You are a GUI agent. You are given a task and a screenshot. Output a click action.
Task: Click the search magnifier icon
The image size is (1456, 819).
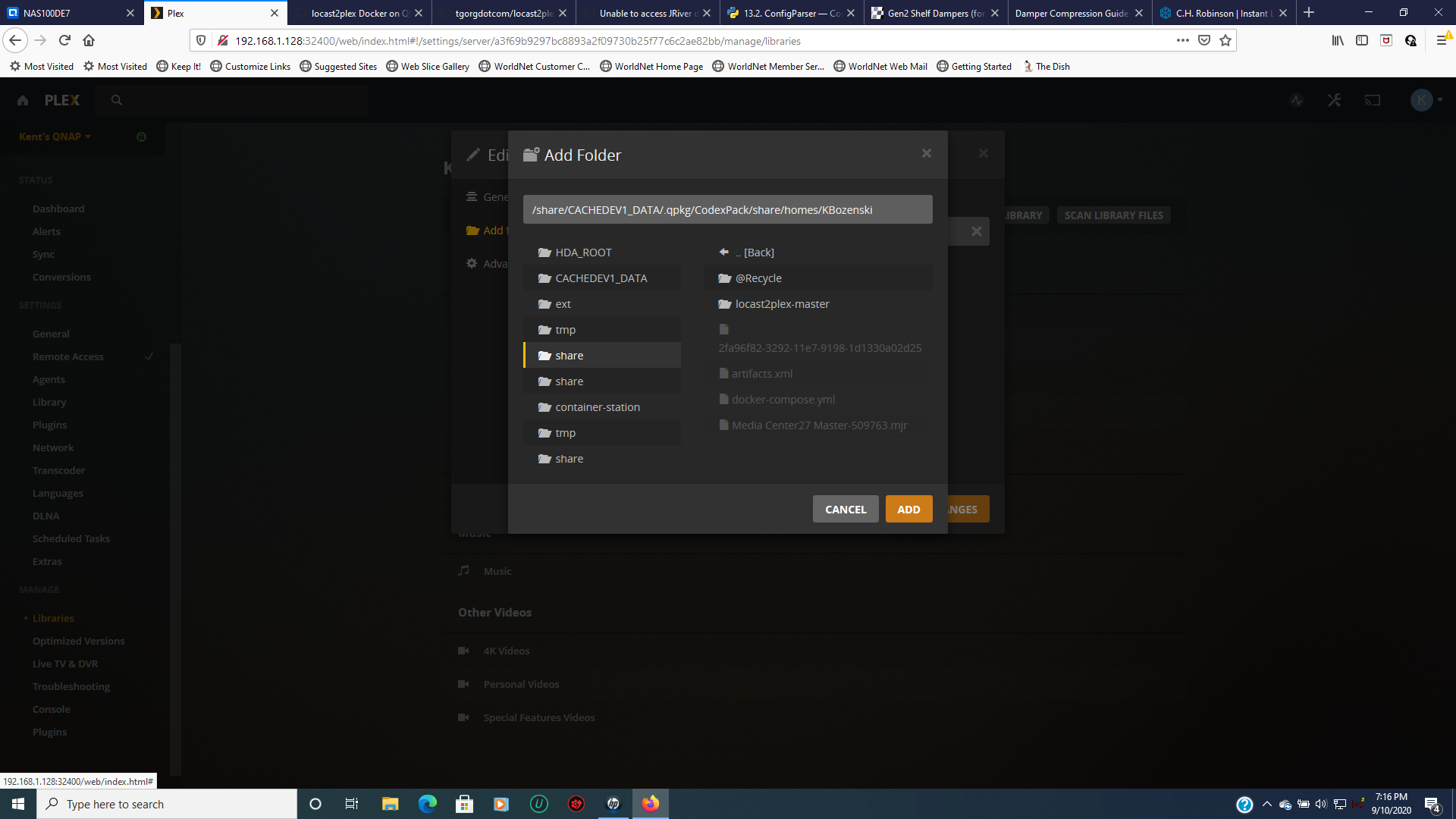point(117,99)
